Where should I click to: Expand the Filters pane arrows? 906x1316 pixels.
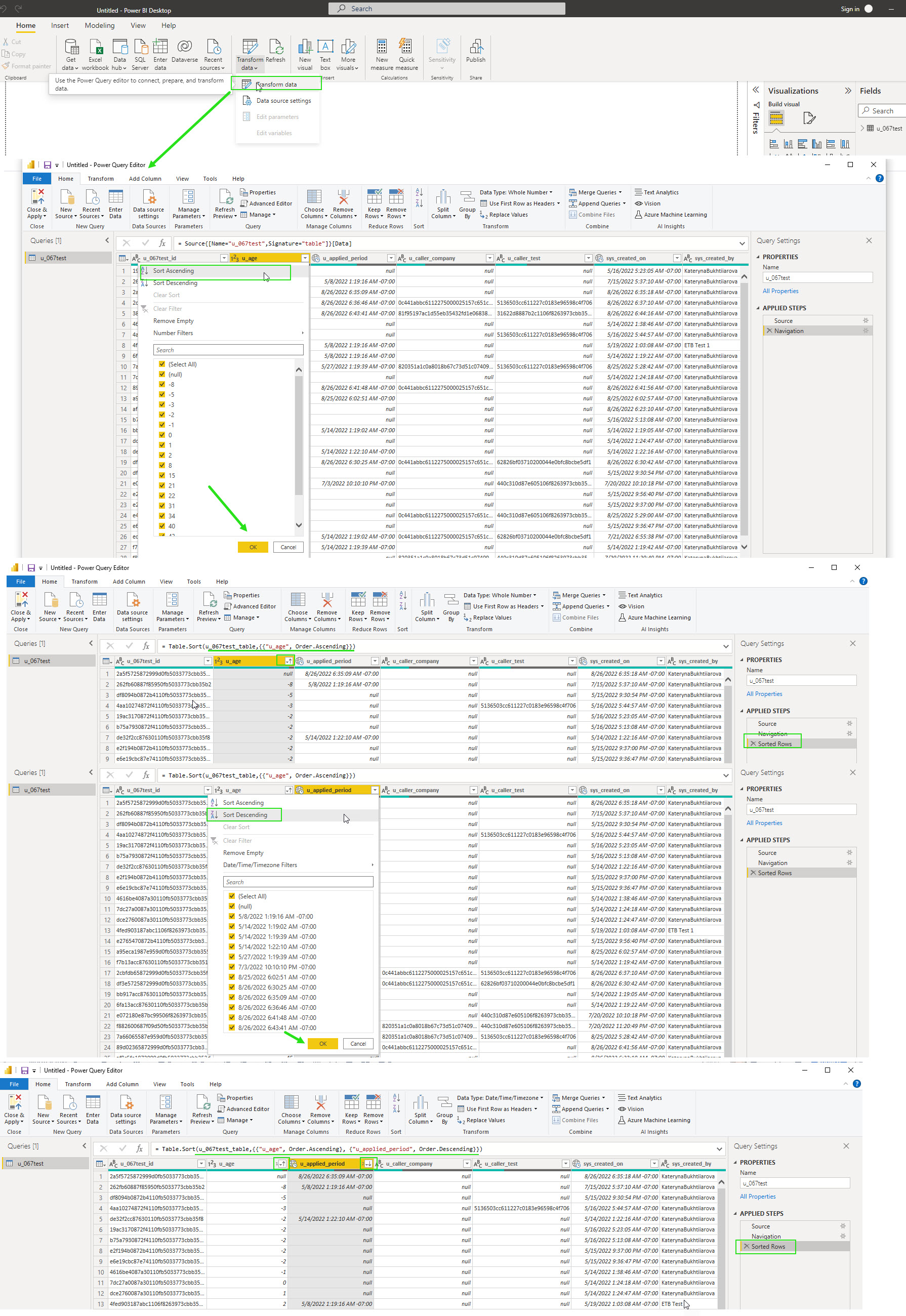coord(756,90)
